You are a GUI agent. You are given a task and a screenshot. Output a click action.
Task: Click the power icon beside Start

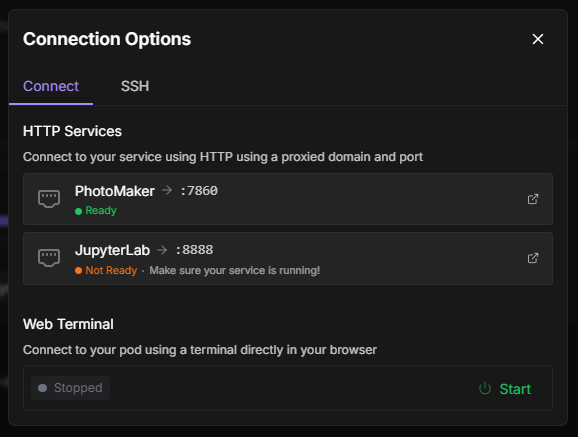pyautogui.click(x=485, y=388)
